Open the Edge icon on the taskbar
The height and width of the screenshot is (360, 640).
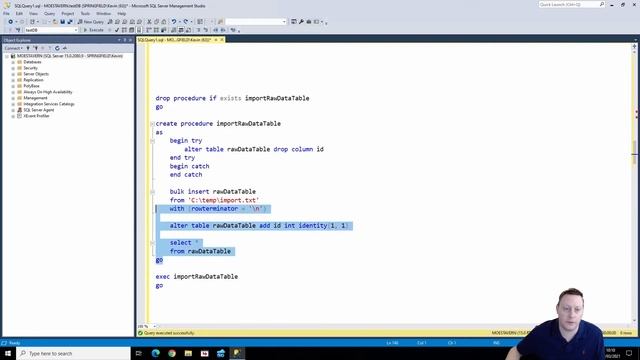156,353
